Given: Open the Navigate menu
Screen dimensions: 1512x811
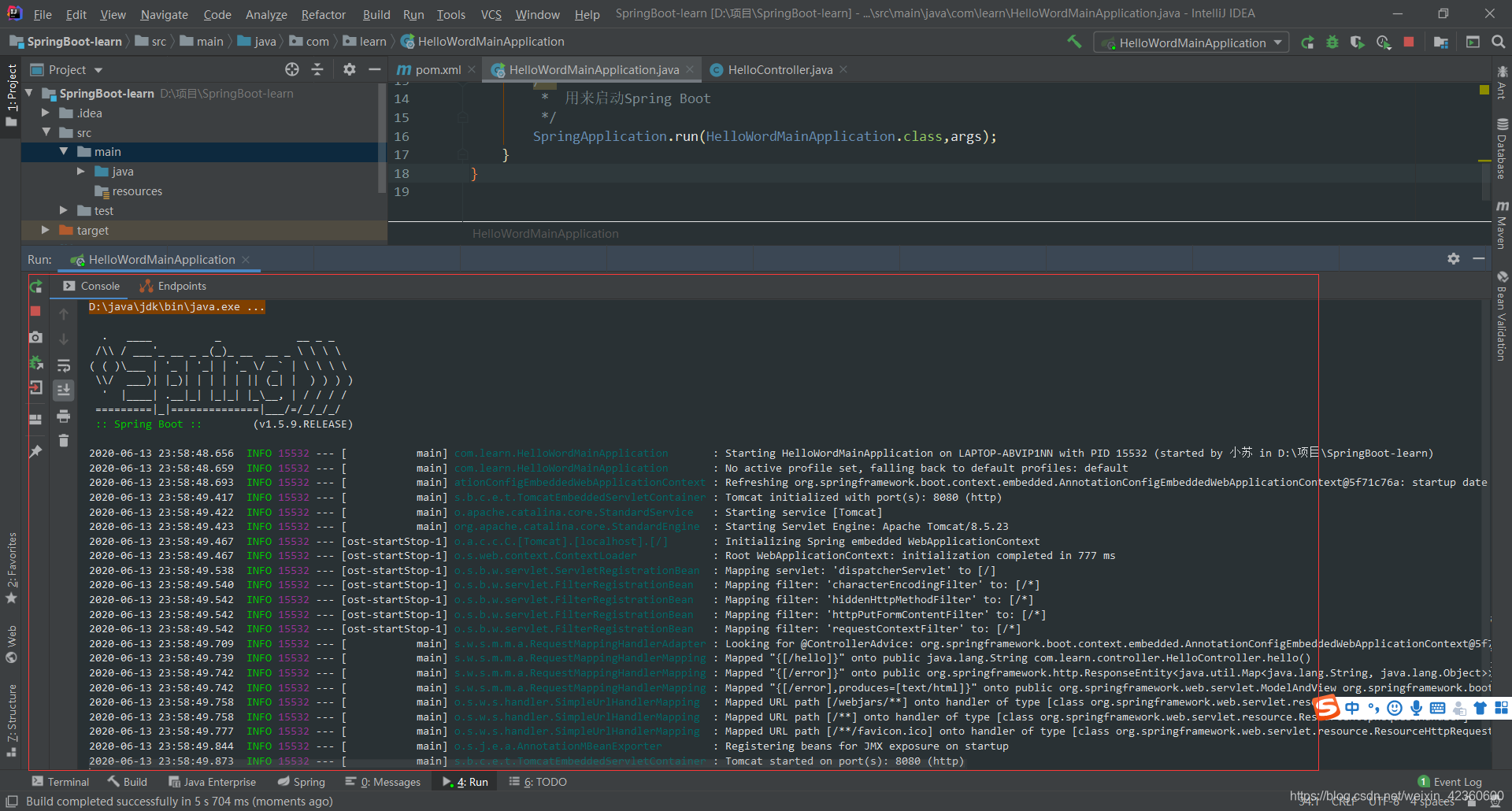Looking at the screenshot, I should (164, 14).
